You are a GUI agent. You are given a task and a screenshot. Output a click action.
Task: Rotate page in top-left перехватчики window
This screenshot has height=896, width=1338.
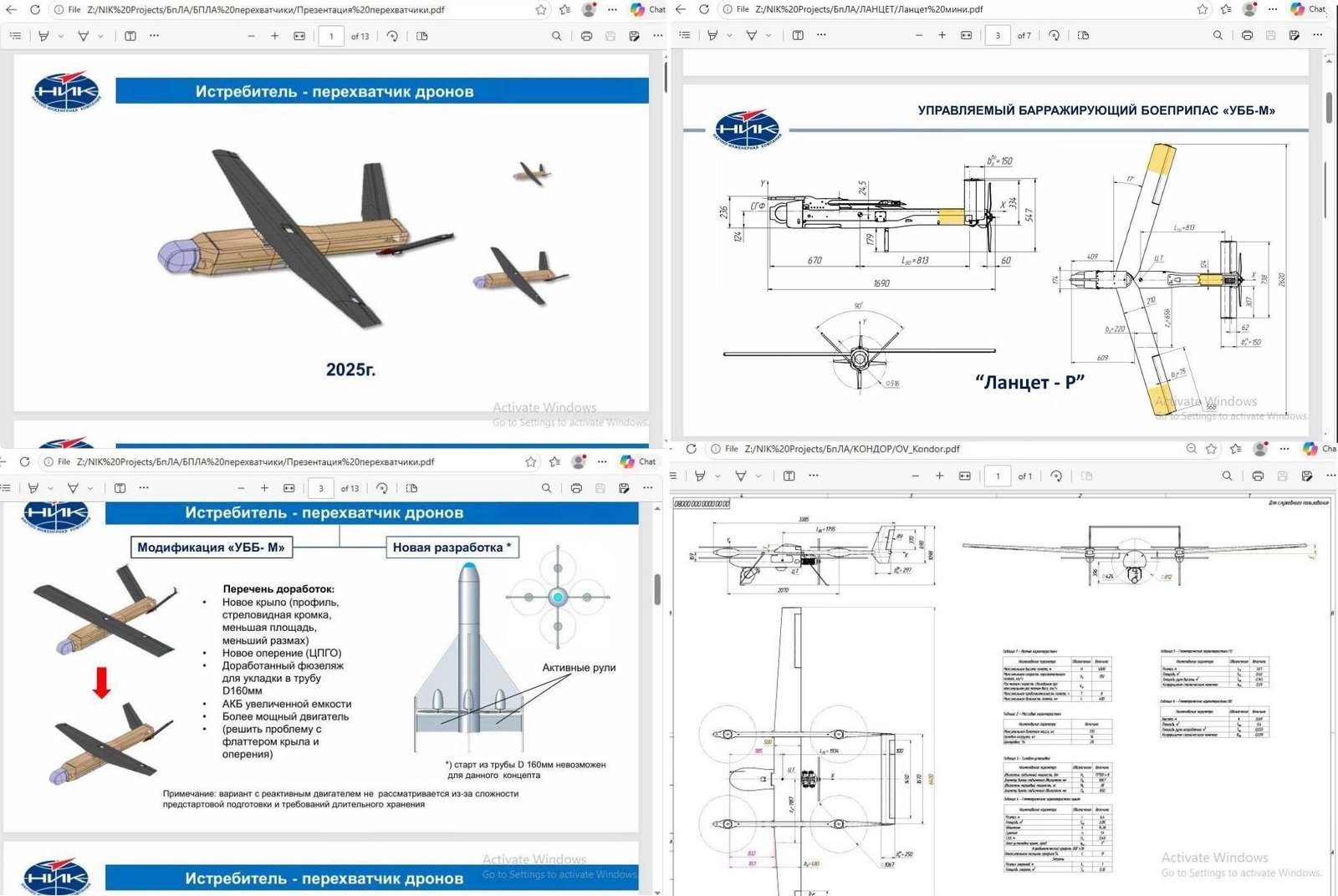(x=392, y=36)
